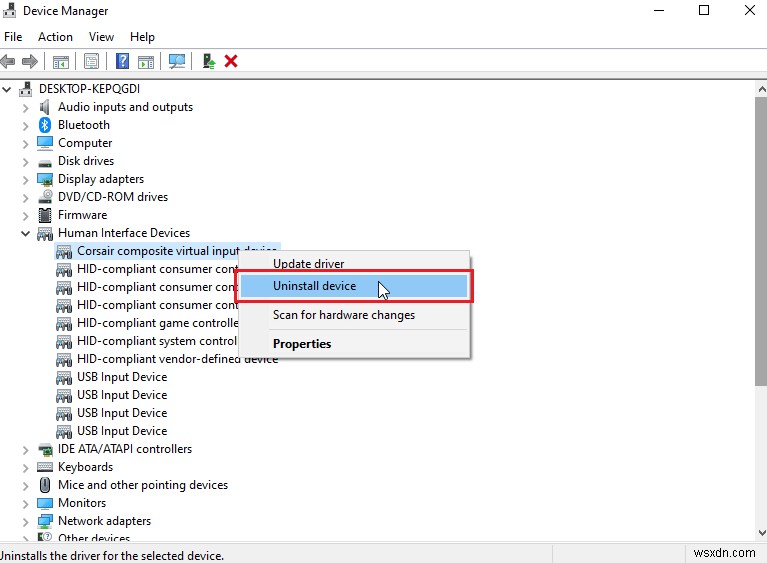
Task: Click the Disk drives category icon
Action: (x=45, y=163)
